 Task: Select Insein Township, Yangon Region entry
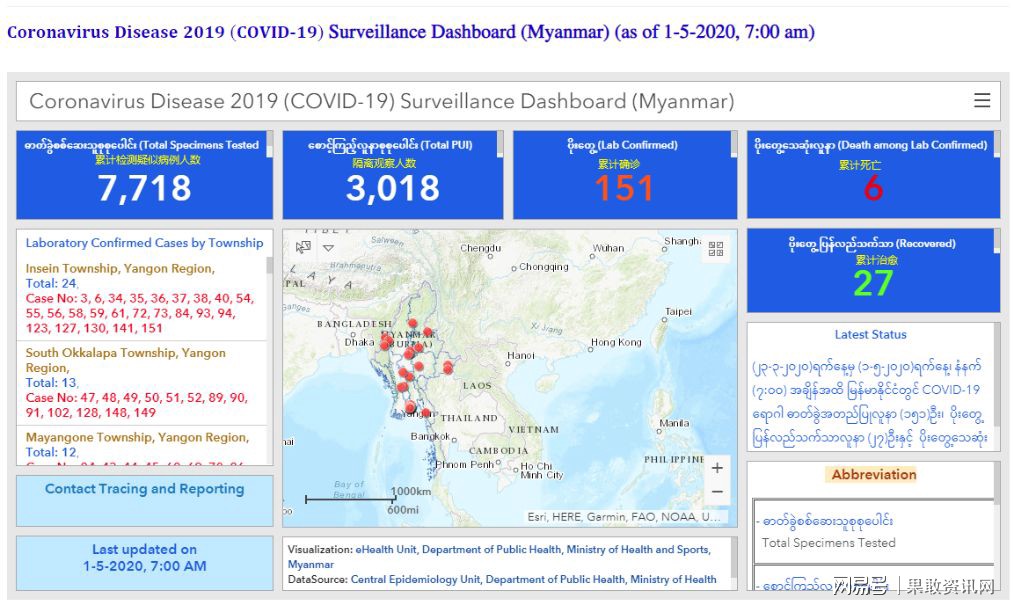click(x=119, y=268)
